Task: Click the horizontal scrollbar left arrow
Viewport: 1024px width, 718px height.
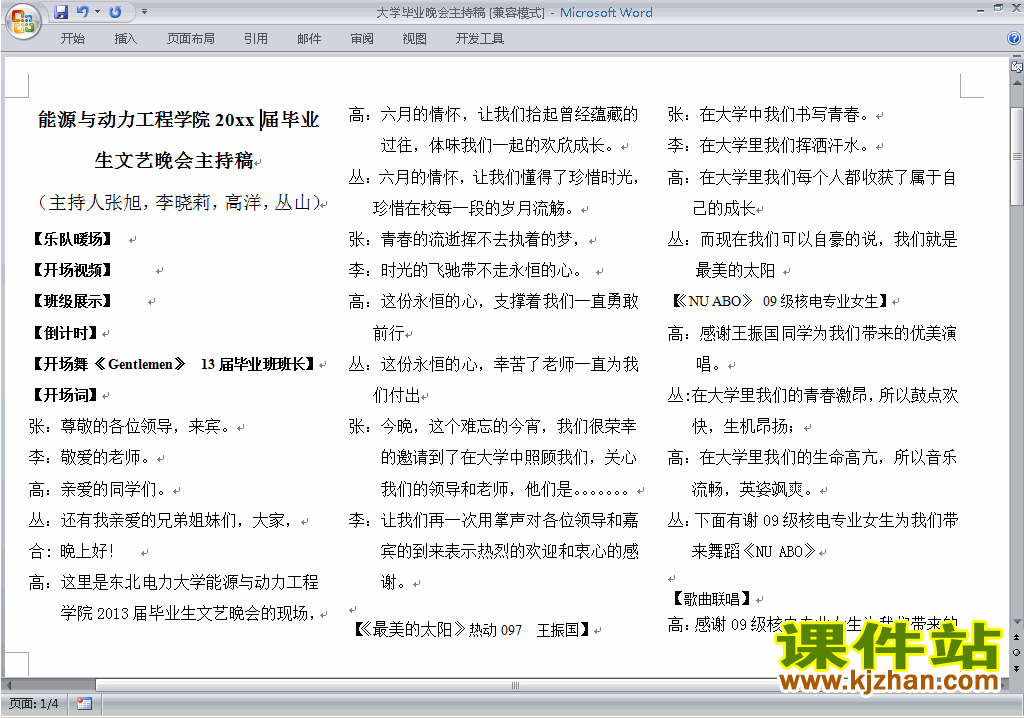Action: tap(8, 685)
